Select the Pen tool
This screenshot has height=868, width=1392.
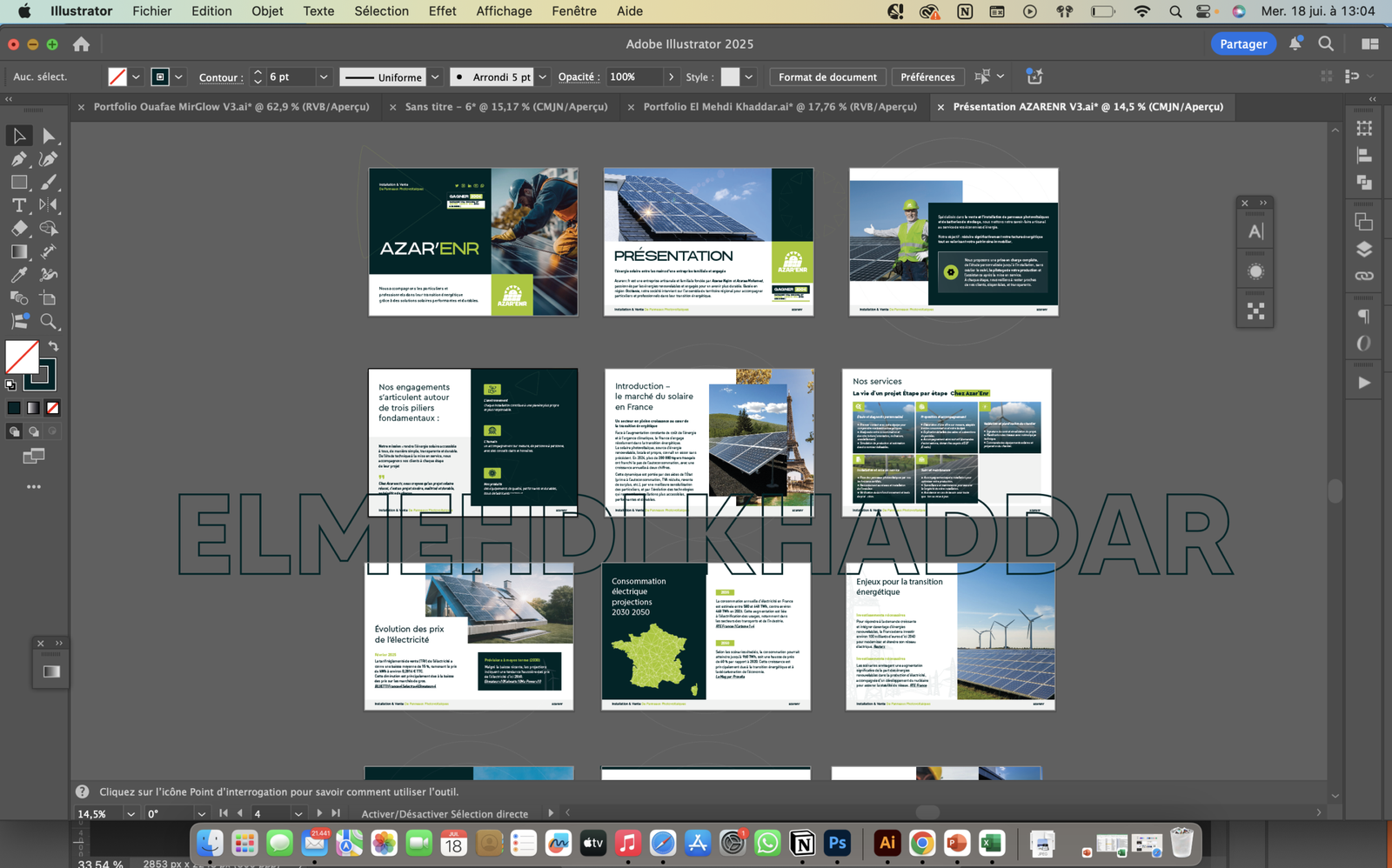[18, 159]
